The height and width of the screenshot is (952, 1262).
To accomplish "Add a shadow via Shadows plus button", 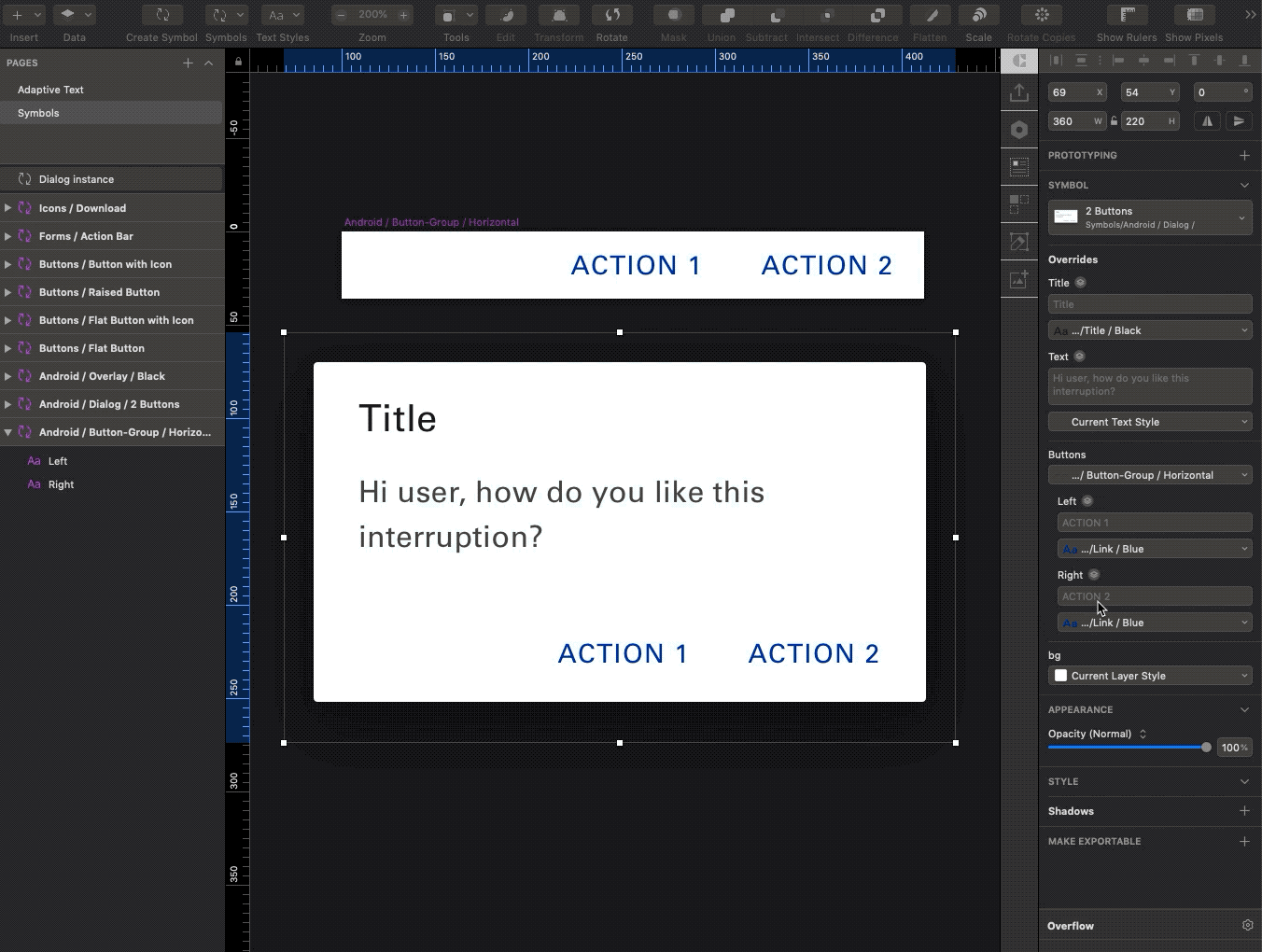I will [1244, 811].
